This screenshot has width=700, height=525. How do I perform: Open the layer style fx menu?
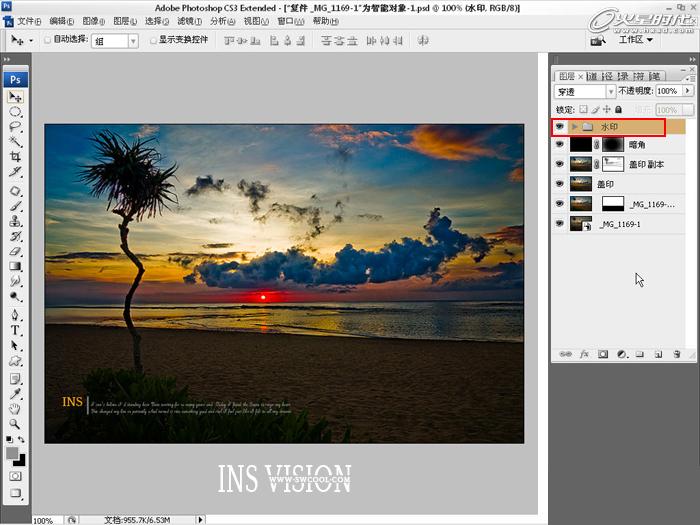pyautogui.click(x=584, y=354)
